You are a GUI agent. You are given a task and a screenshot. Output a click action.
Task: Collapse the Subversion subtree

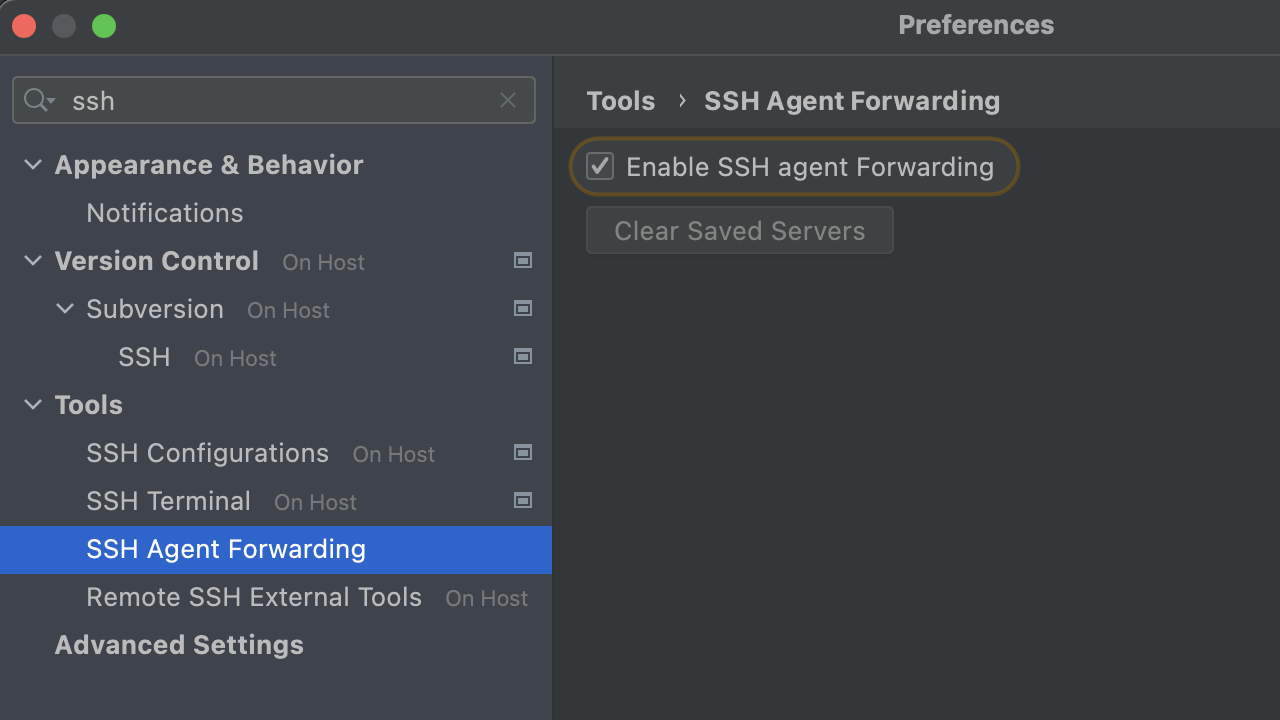pyautogui.click(x=65, y=309)
